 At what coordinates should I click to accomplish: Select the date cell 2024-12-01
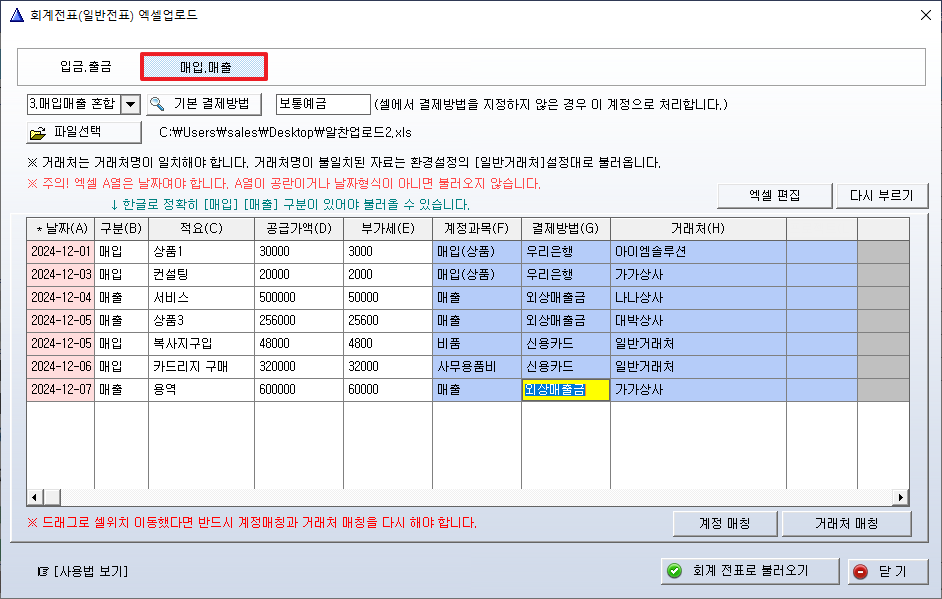[61, 252]
